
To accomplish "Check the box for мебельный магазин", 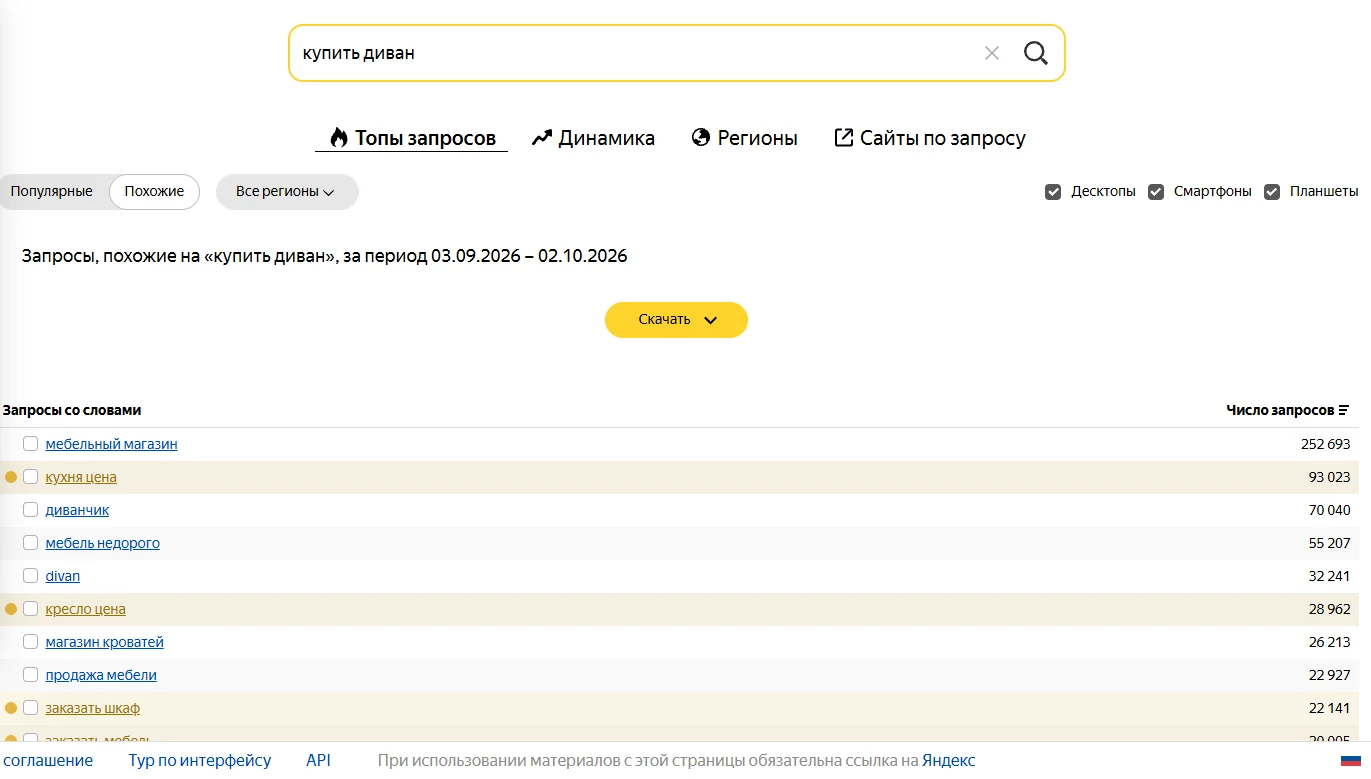I will pyautogui.click(x=30, y=443).
